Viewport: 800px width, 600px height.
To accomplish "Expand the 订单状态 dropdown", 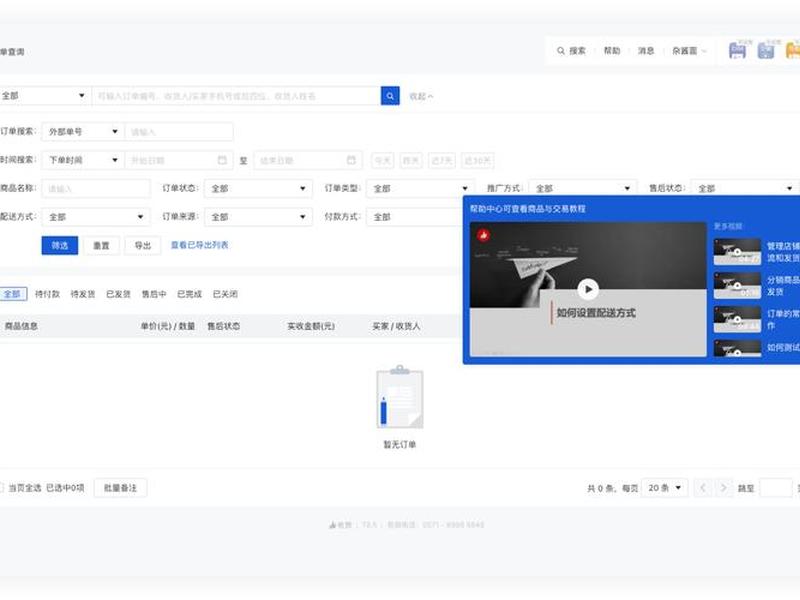I will point(258,188).
